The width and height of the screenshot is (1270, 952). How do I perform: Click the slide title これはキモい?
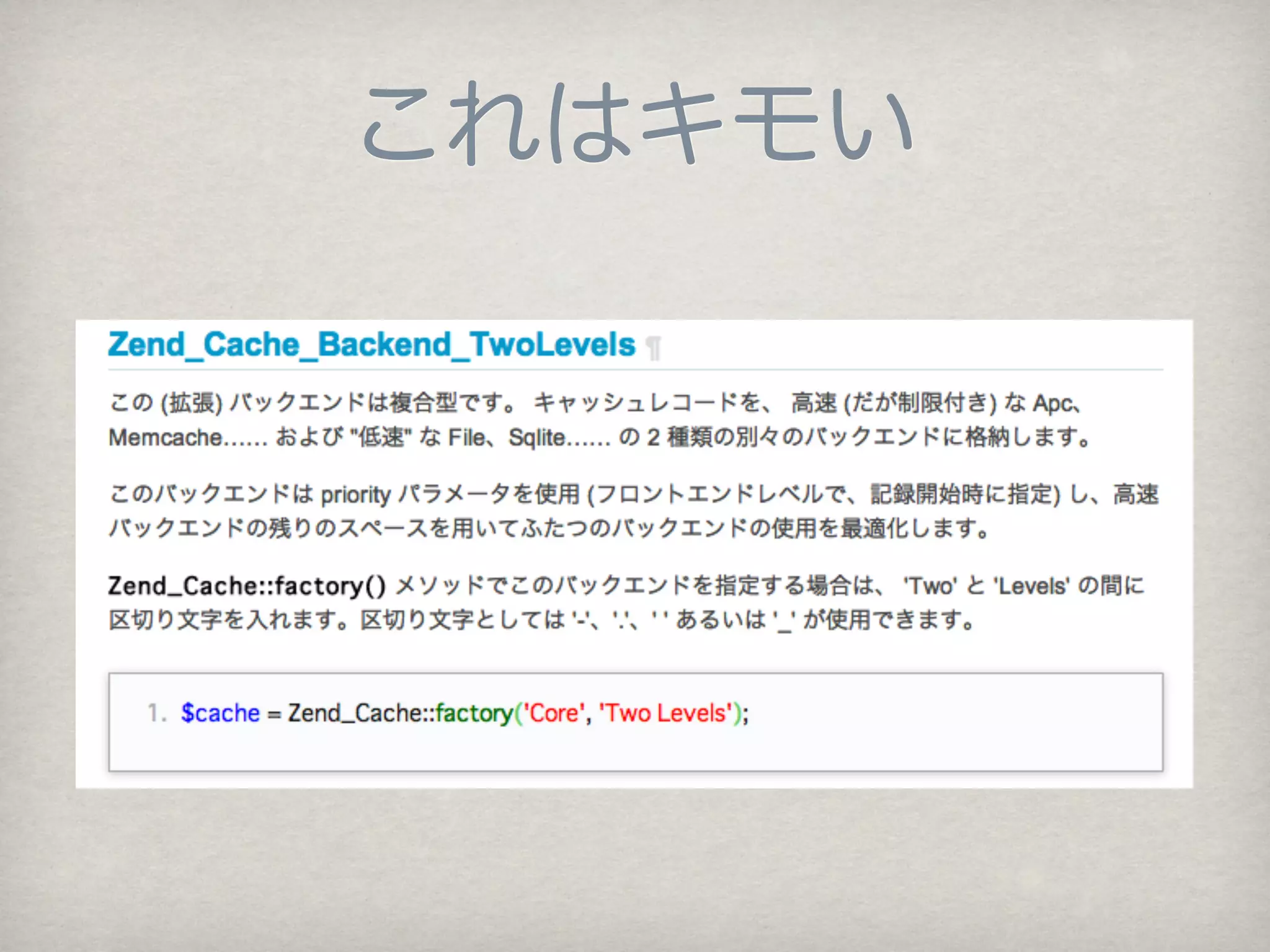pos(637,123)
